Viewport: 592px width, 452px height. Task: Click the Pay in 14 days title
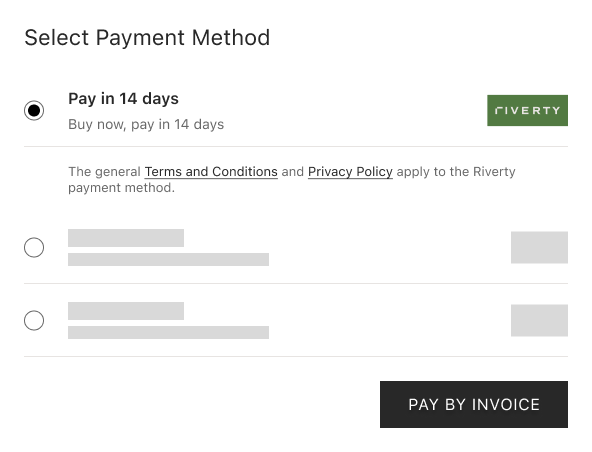point(123,99)
